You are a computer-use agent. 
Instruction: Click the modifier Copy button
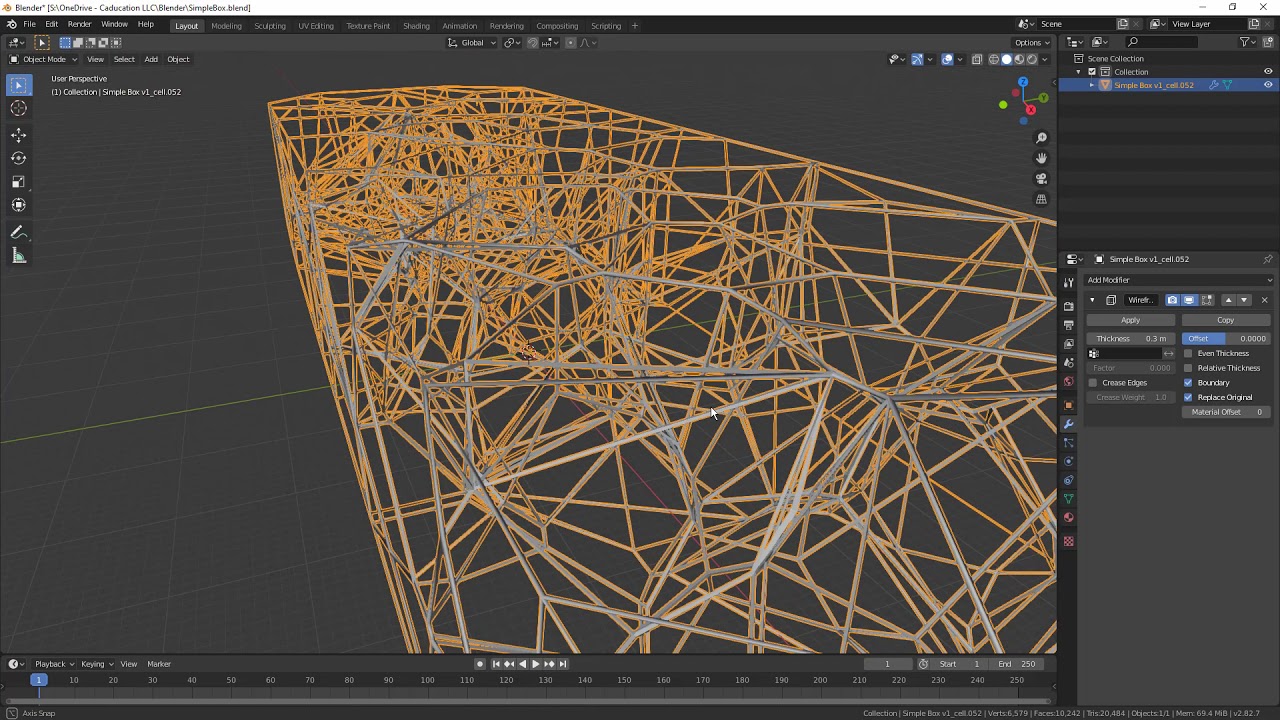pos(1225,320)
